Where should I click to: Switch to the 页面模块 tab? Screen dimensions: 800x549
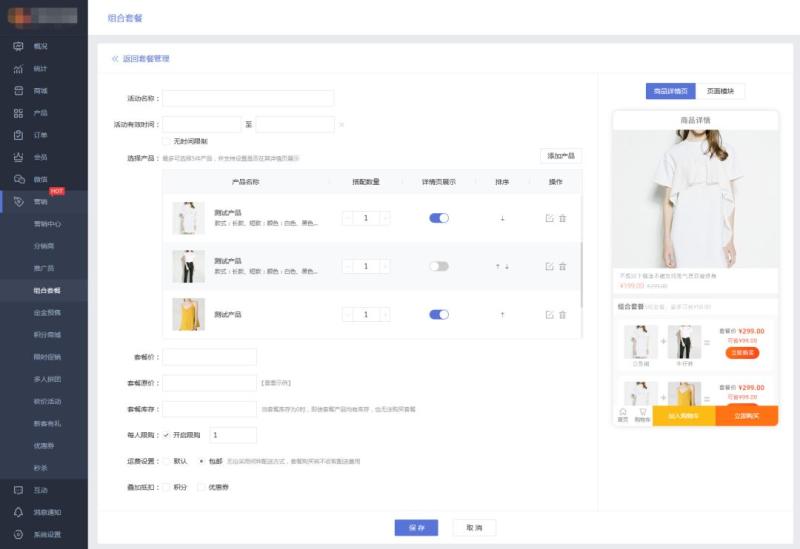click(720, 91)
